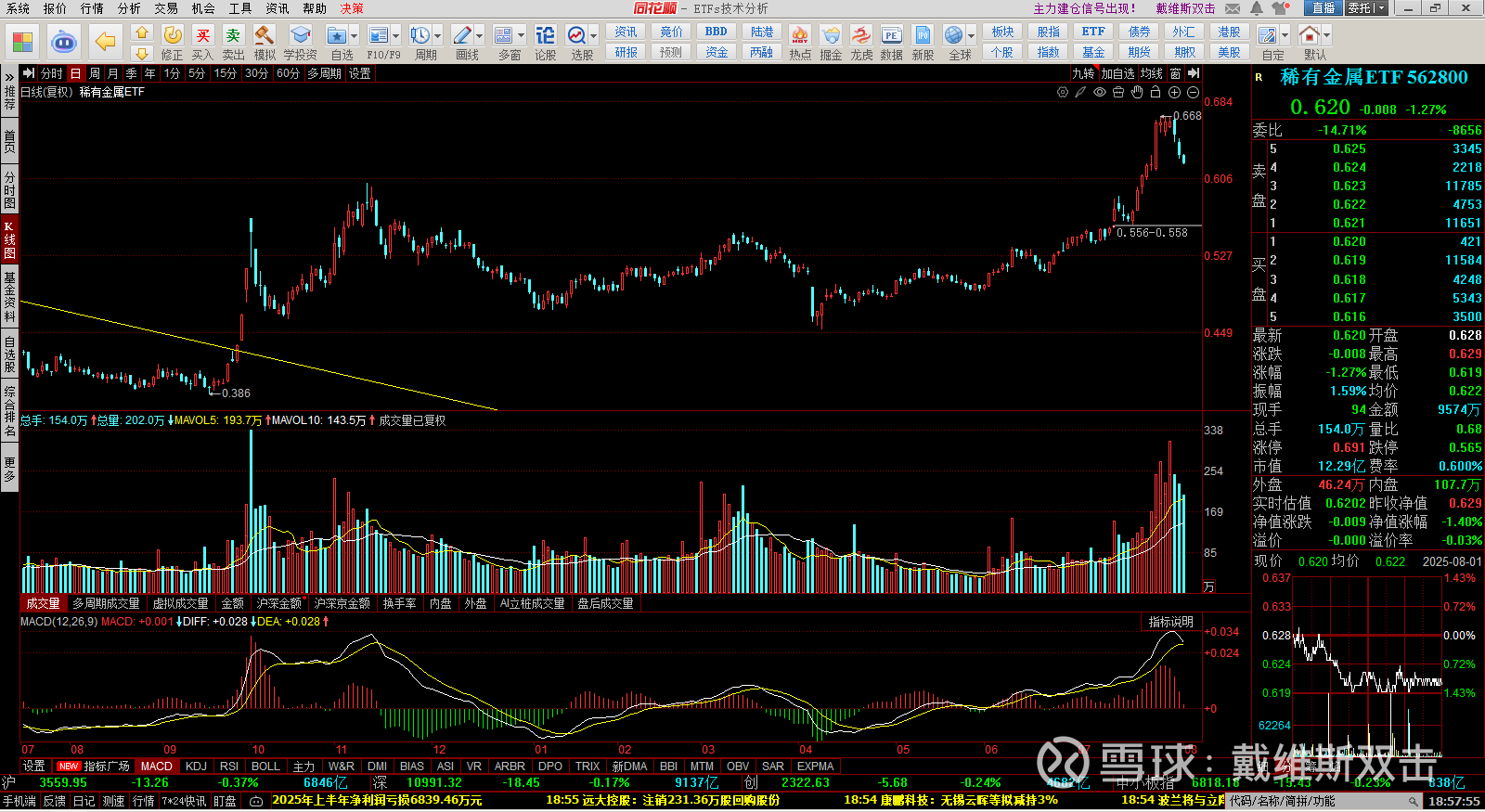This screenshot has width=1485, height=812.
Task: Expand the 自选 dropdown arrow
Action: pyautogui.click(x=355, y=36)
